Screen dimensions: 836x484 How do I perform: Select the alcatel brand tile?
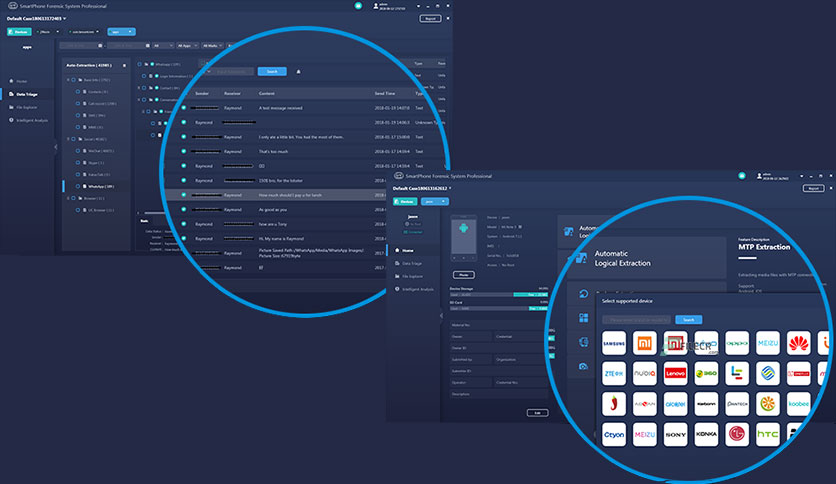676,404
